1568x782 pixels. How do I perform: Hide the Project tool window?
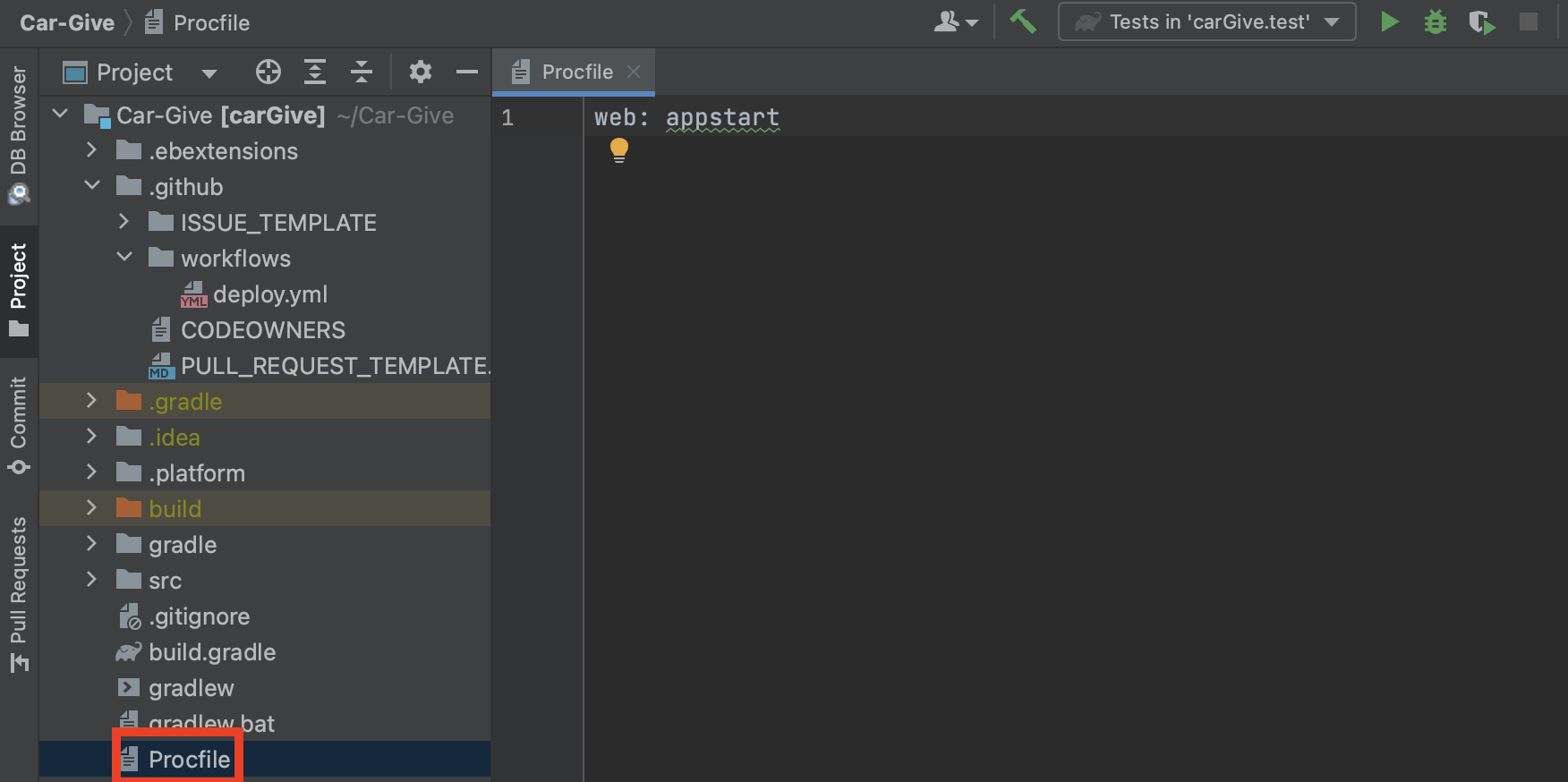467,72
